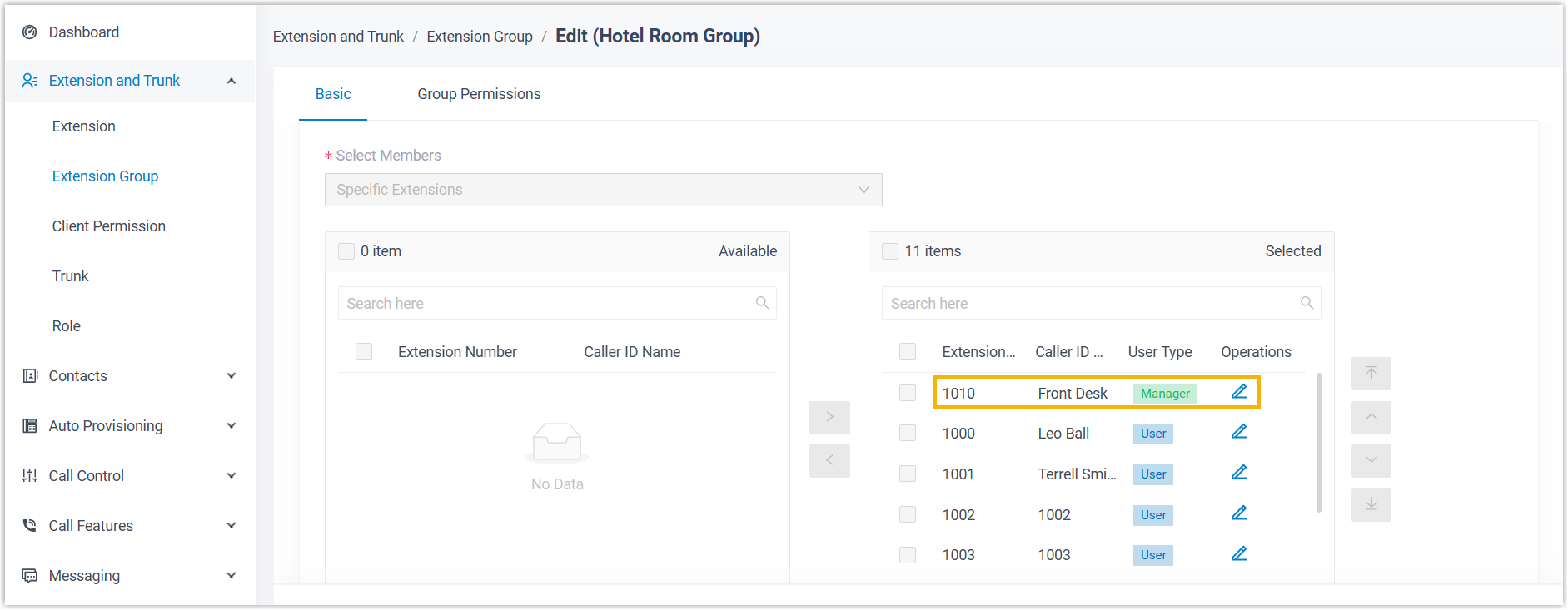
Task: Click the left arrow to remove members
Action: [829, 460]
